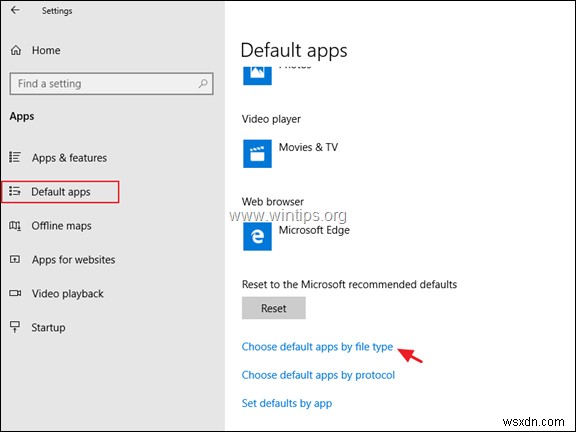Click the Offline maps map icon
576x432 pixels.
(15, 225)
